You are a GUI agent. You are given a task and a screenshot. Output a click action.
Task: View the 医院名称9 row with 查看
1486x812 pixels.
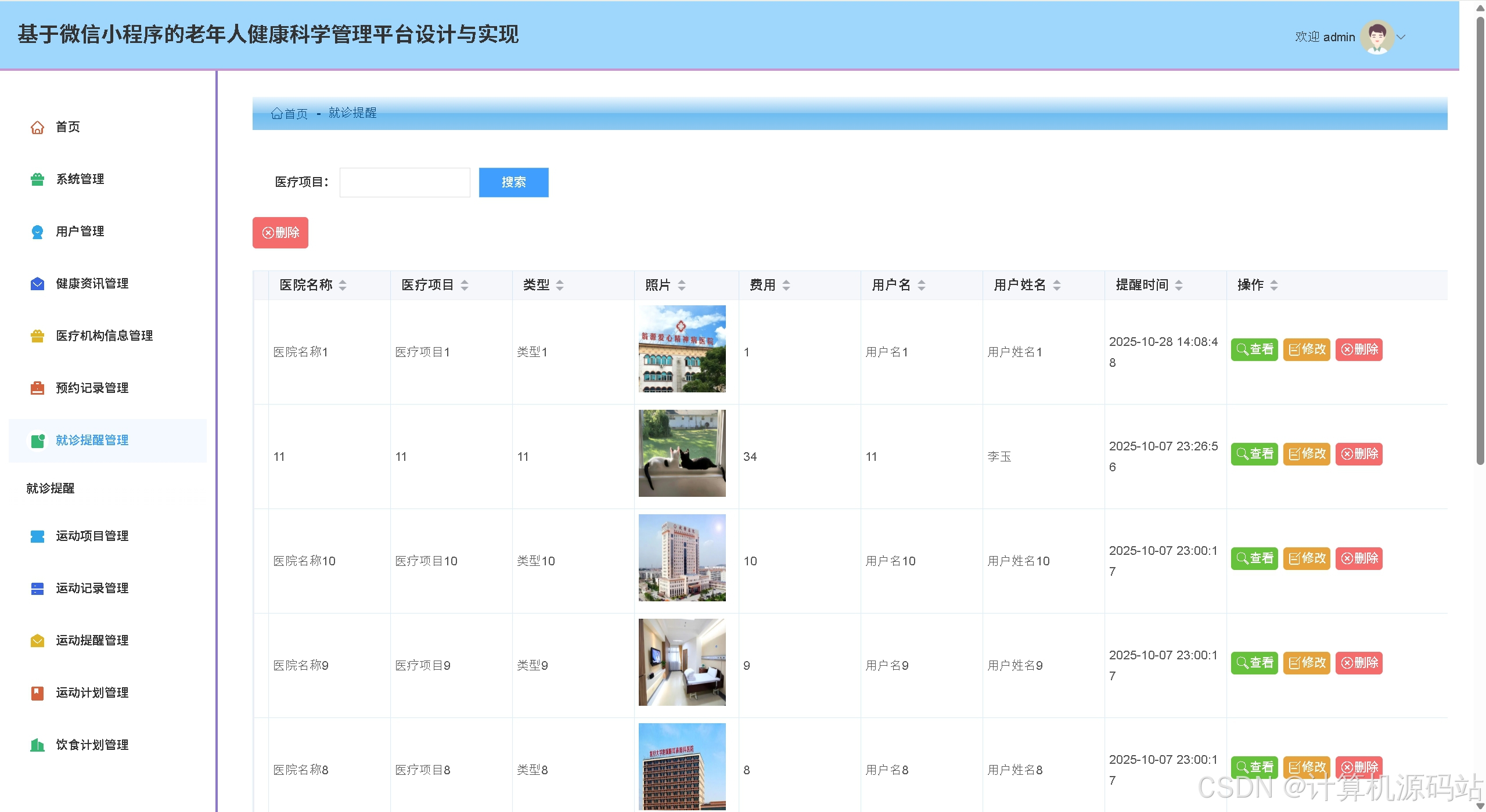click(1254, 663)
